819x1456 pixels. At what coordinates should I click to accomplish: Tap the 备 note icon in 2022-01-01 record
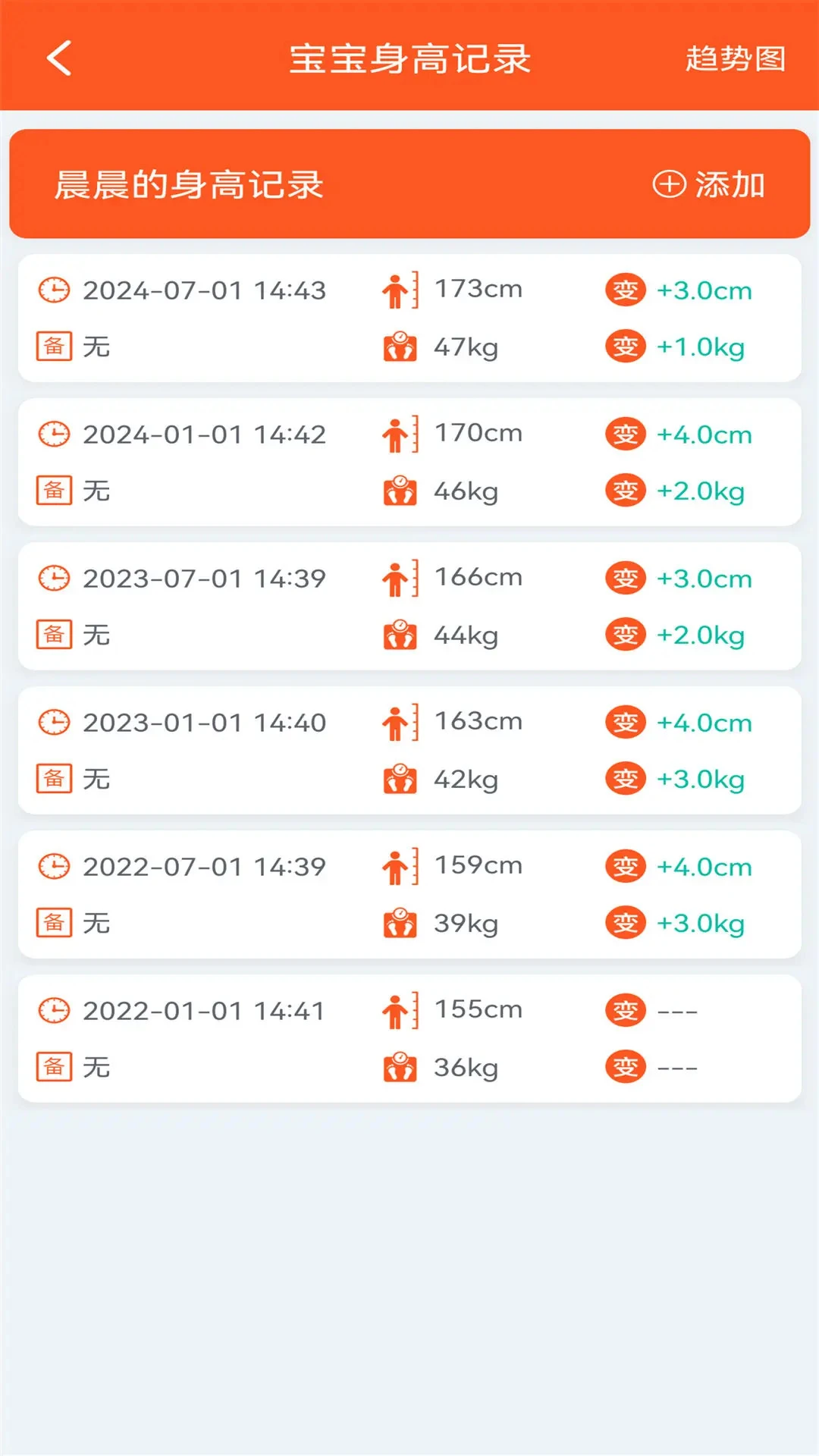point(54,1067)
